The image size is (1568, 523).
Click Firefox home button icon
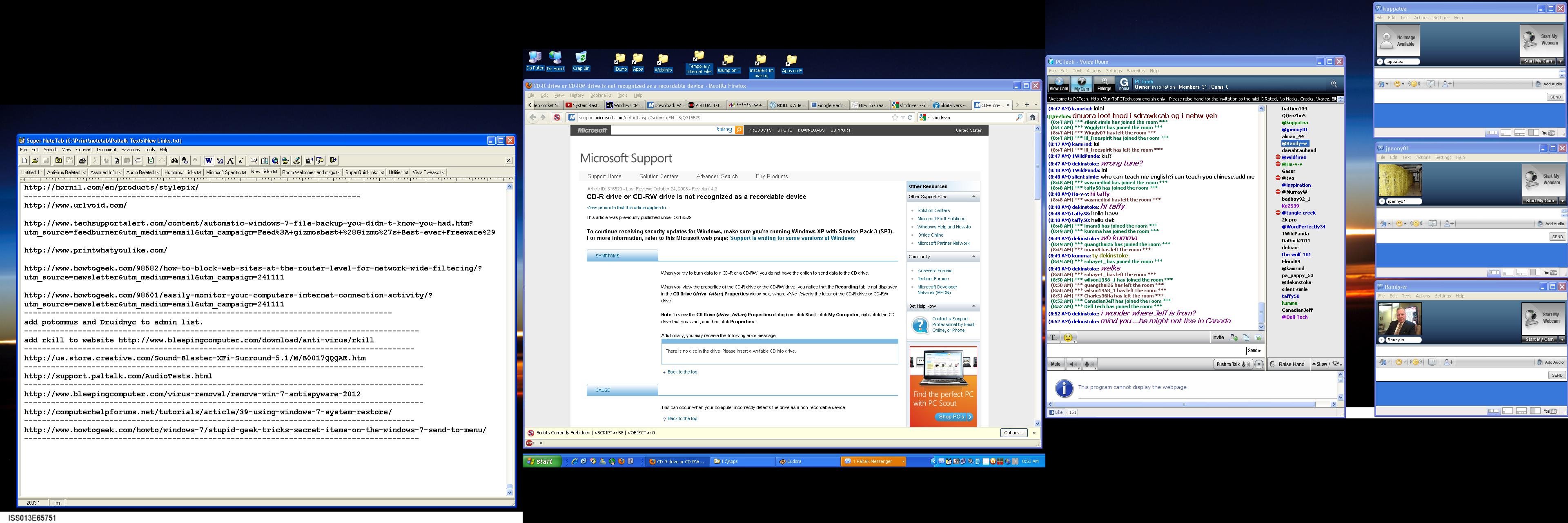pyautogui.click(x=1032, y=118)
